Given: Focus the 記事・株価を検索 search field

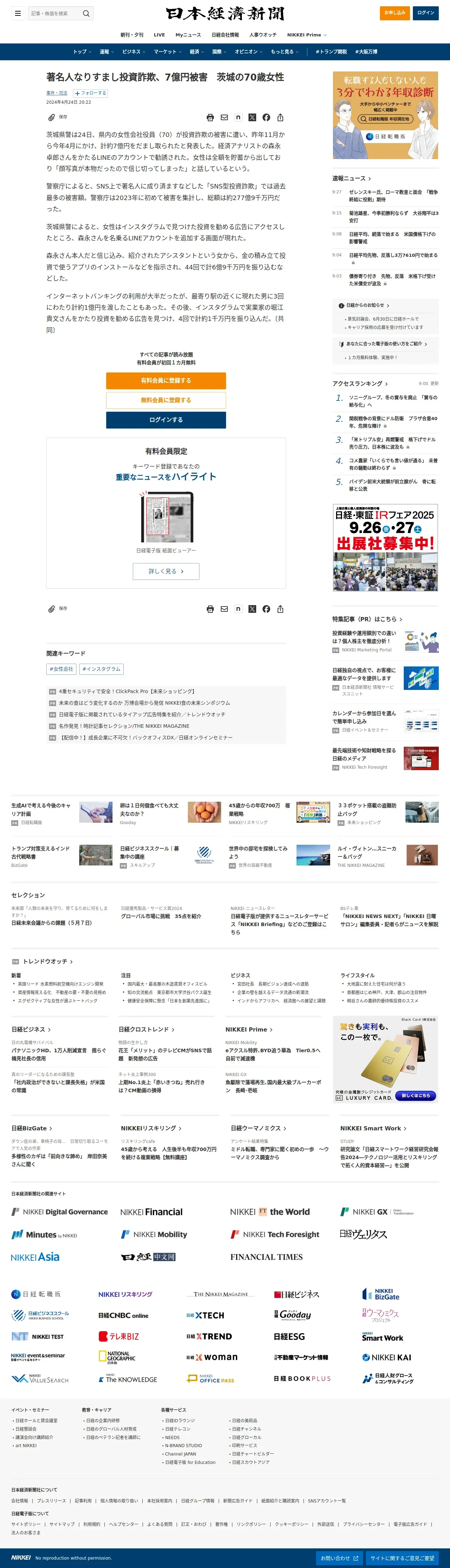Looking at the screenshot, I should pyautogui.click(x=55, y=13).
